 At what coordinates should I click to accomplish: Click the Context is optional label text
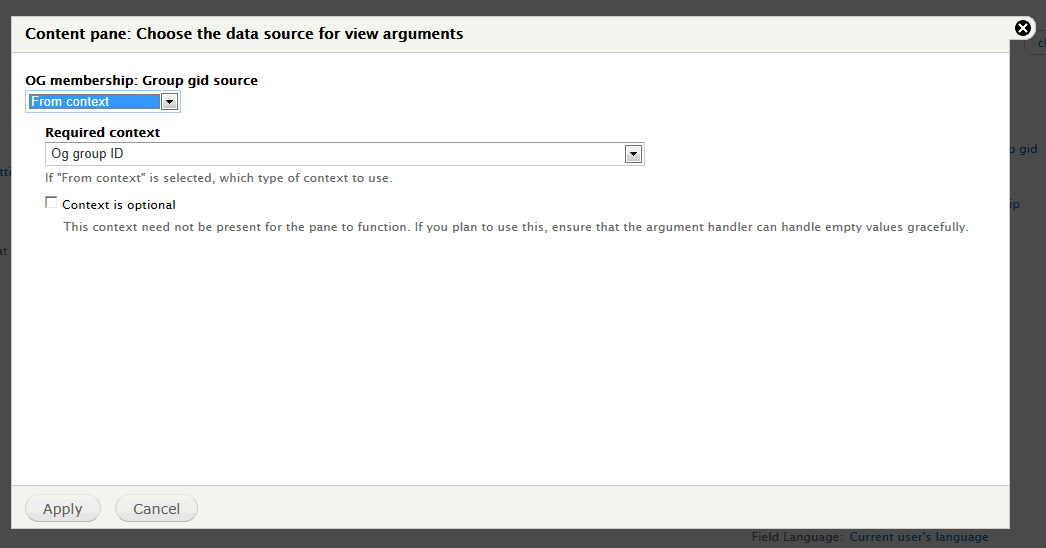tap(118, 205)
